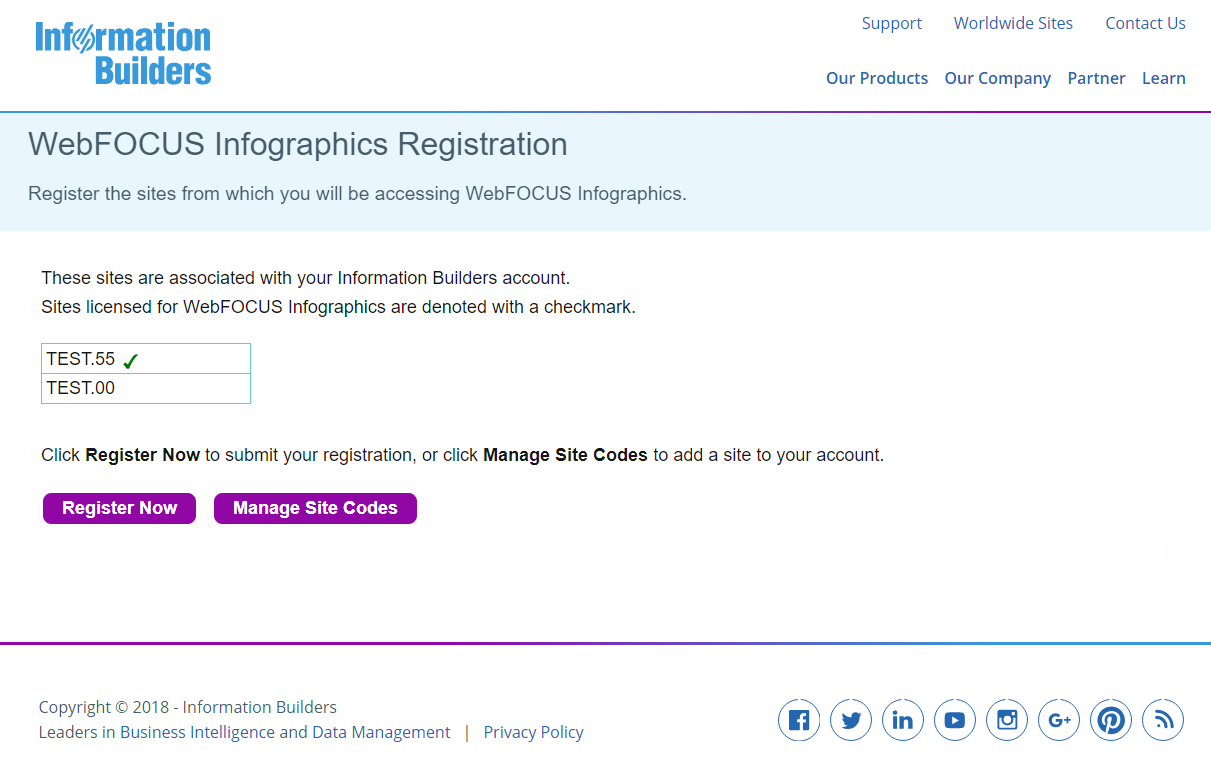
Task: Open Business Intelligence and Data Management link
Action: 285,732
